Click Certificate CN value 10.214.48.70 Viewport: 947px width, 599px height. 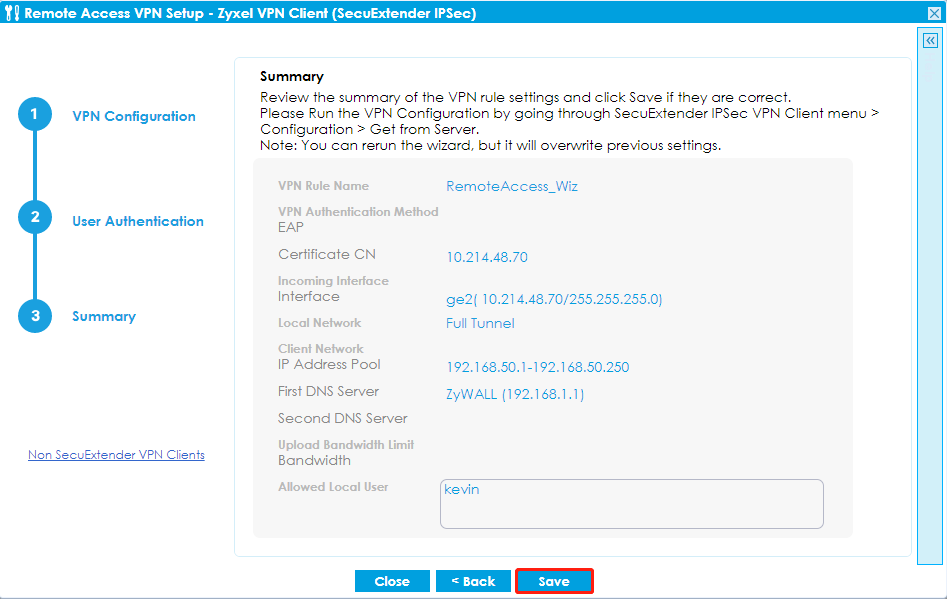pos(487,257)
